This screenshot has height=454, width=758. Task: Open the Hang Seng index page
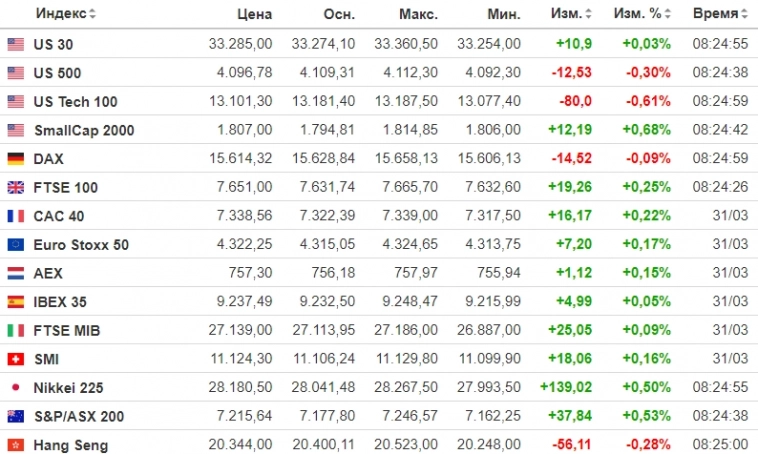click(x=71, y=445)
